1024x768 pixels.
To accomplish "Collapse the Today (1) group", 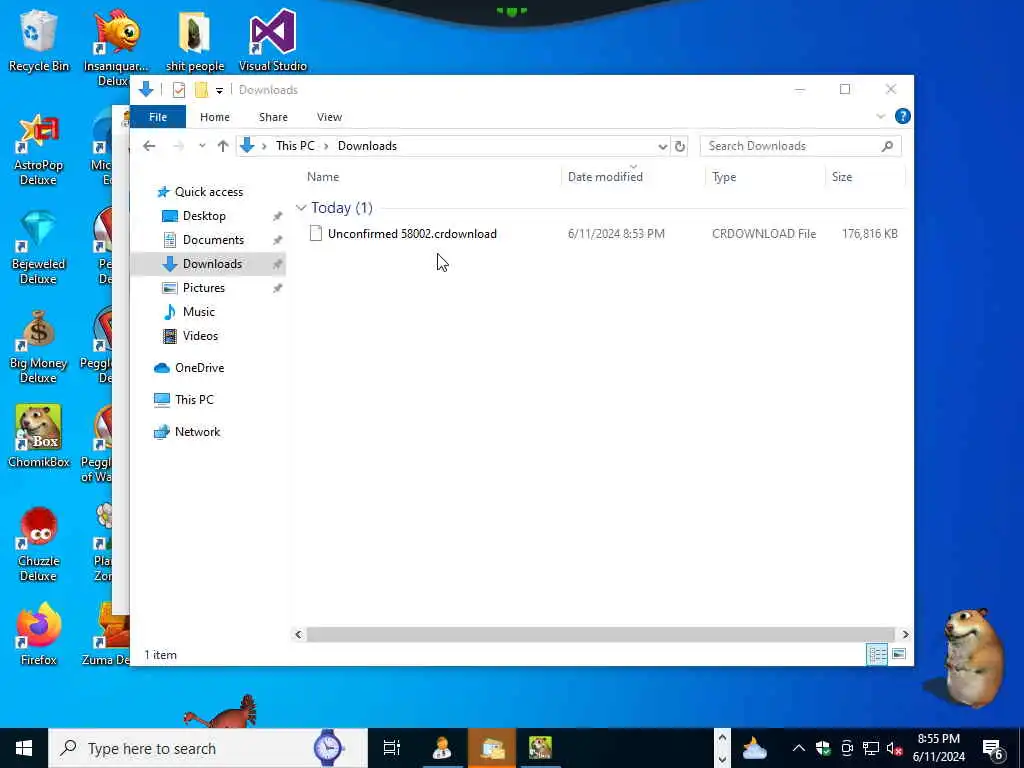I will tap(301, 208).
